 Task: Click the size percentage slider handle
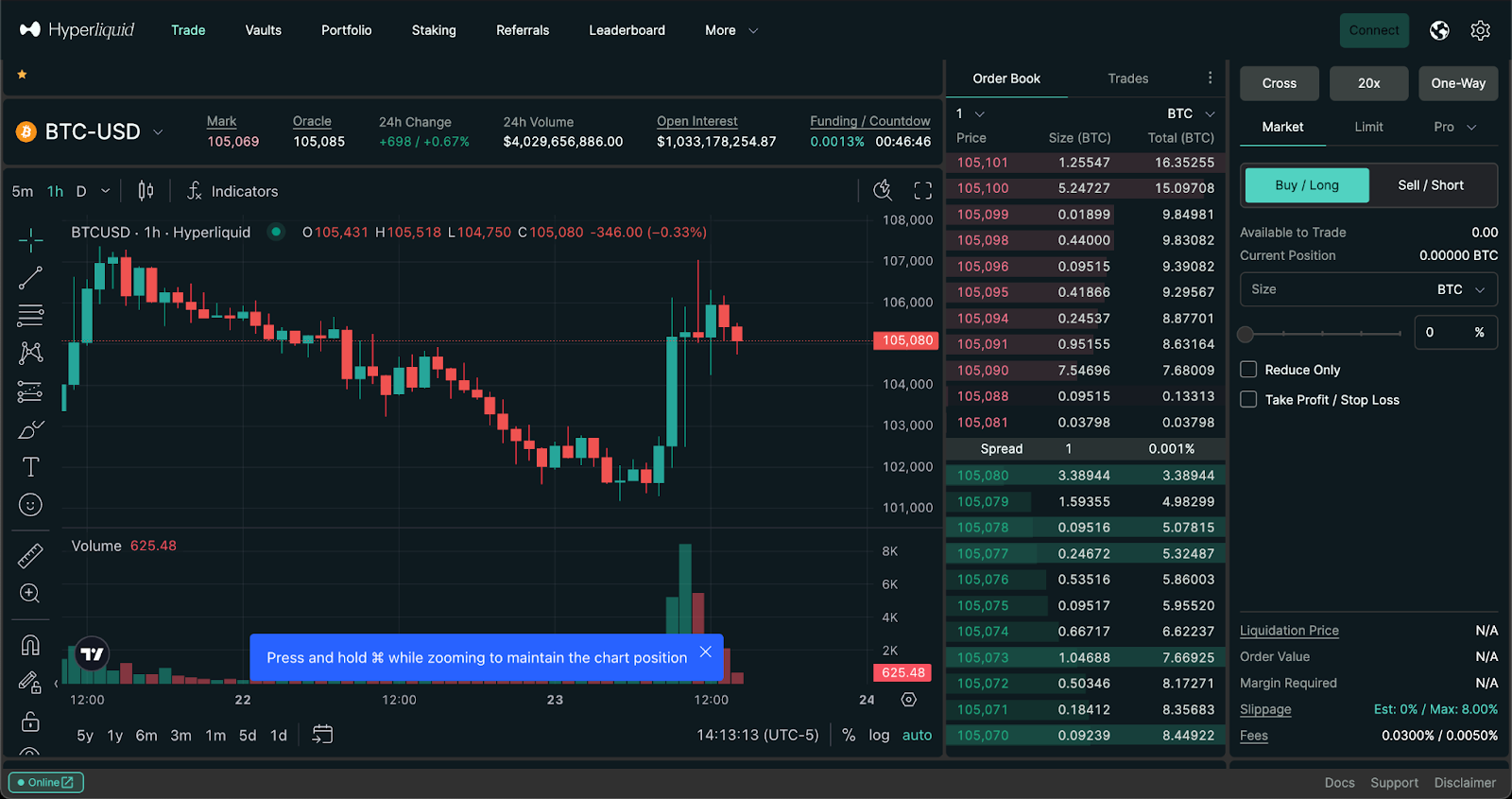click(1246, 334)
